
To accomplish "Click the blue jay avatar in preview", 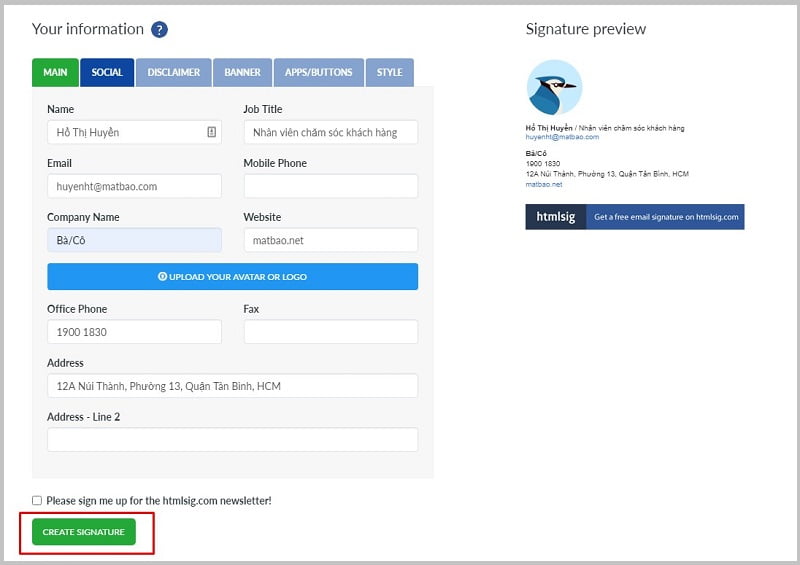I will point(554,88).
